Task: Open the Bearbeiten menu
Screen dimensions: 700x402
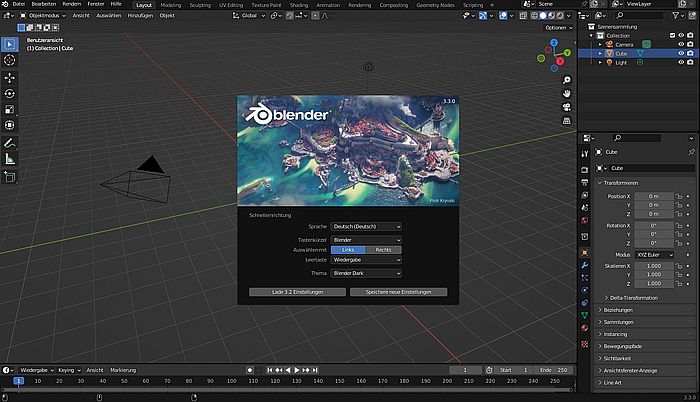Action: 43,4
